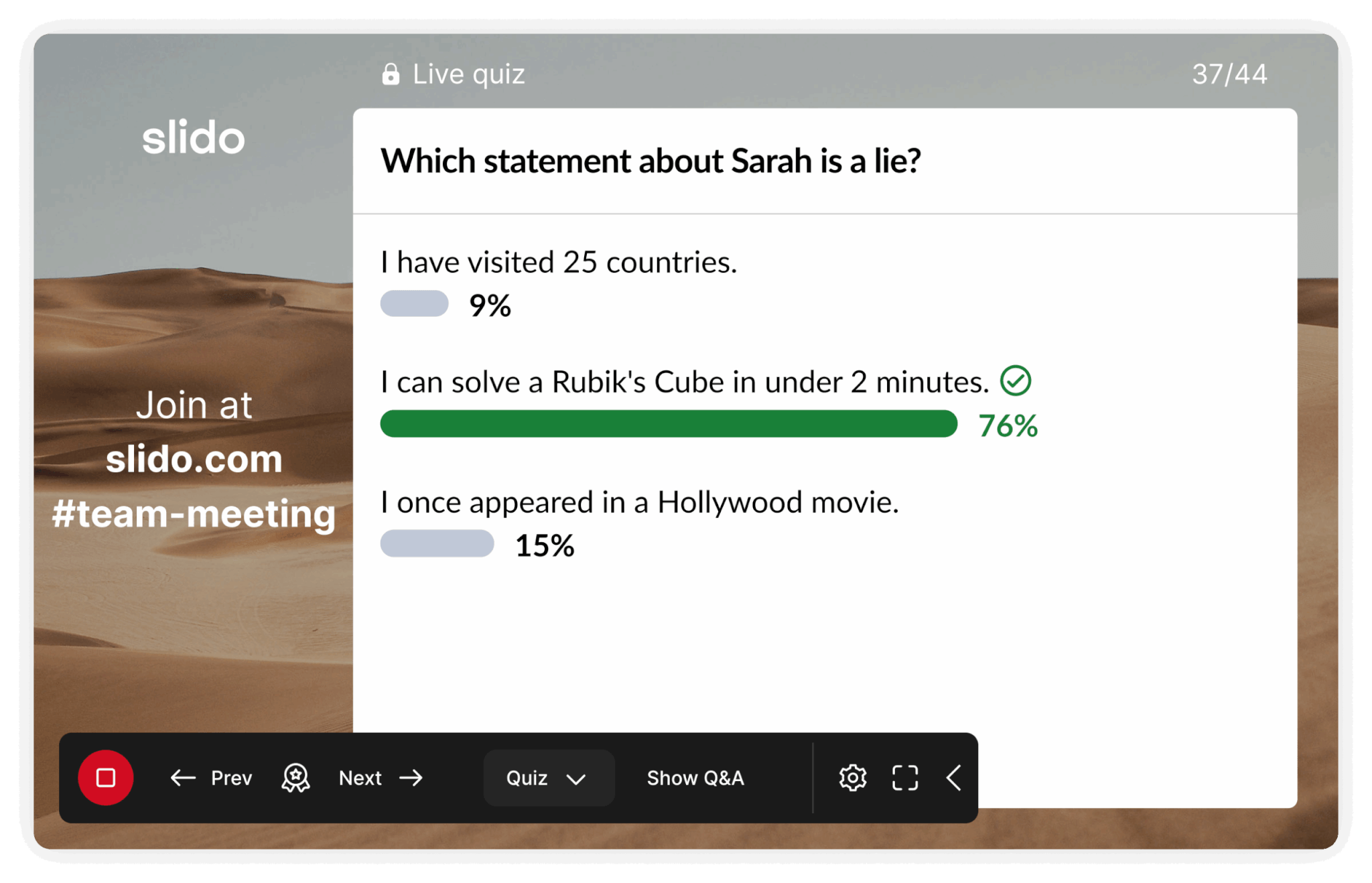Image resolution: width=1372 pixels, height=883 pixels.
Task: Go back using the Prev button
Action: pos(211,778)
